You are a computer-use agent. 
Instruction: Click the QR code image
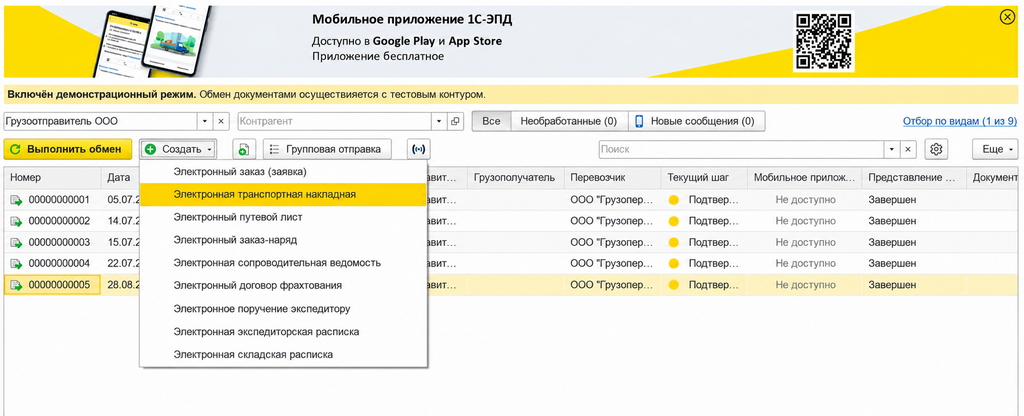pos(823,41)
